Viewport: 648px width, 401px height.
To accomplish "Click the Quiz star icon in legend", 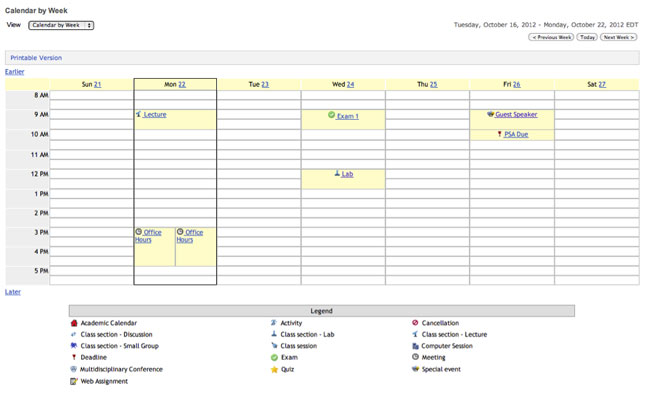I will point(274,370).
